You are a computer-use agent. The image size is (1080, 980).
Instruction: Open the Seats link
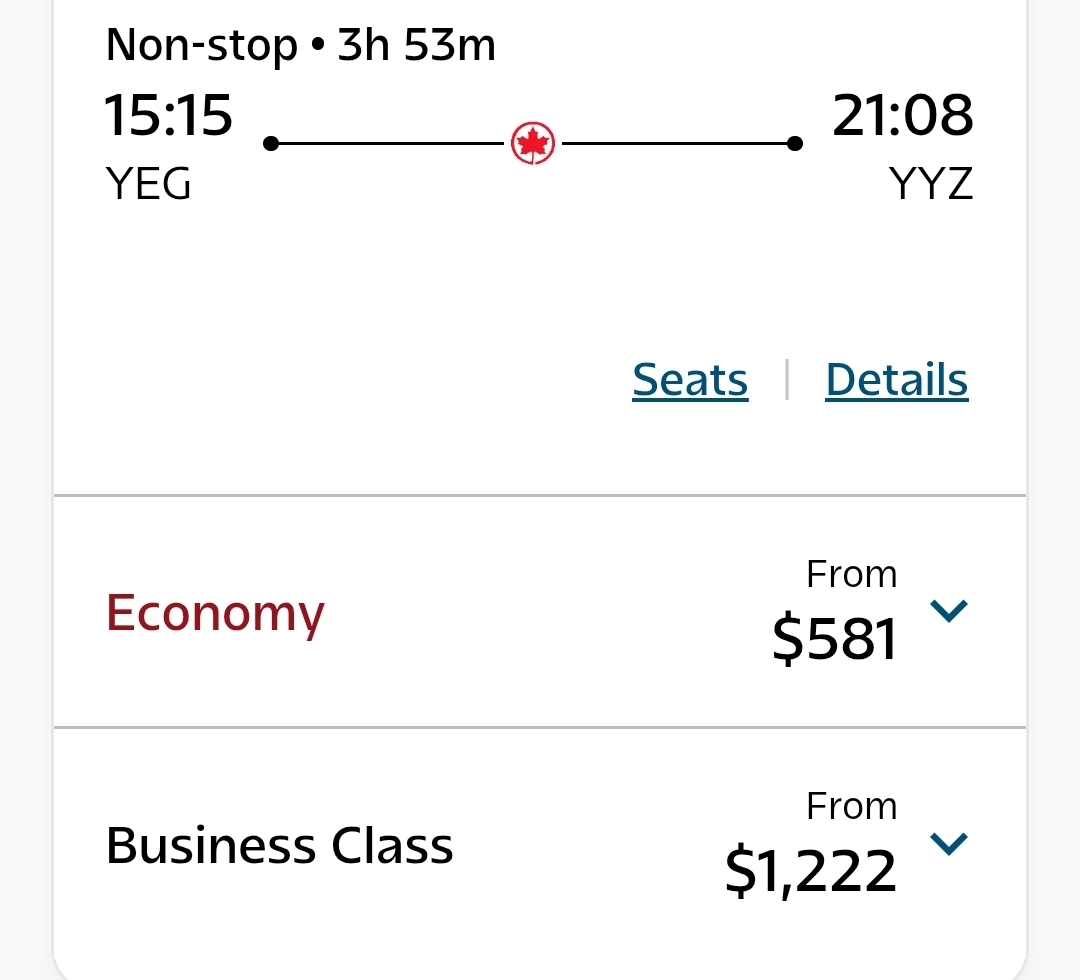pos(690,380)
